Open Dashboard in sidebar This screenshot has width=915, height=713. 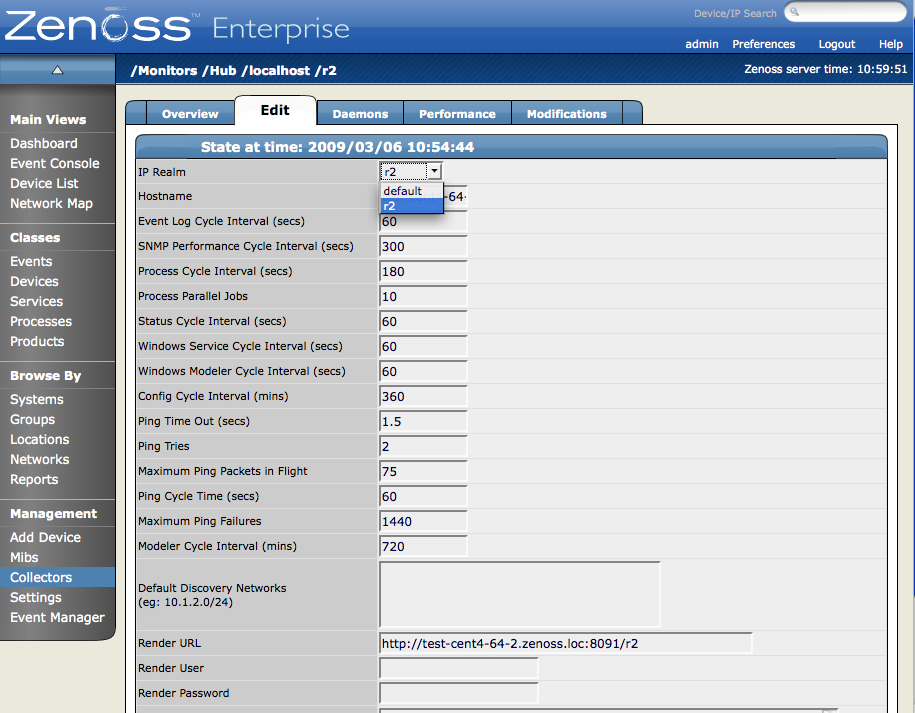pyautogui.click(x=44, y=144)
